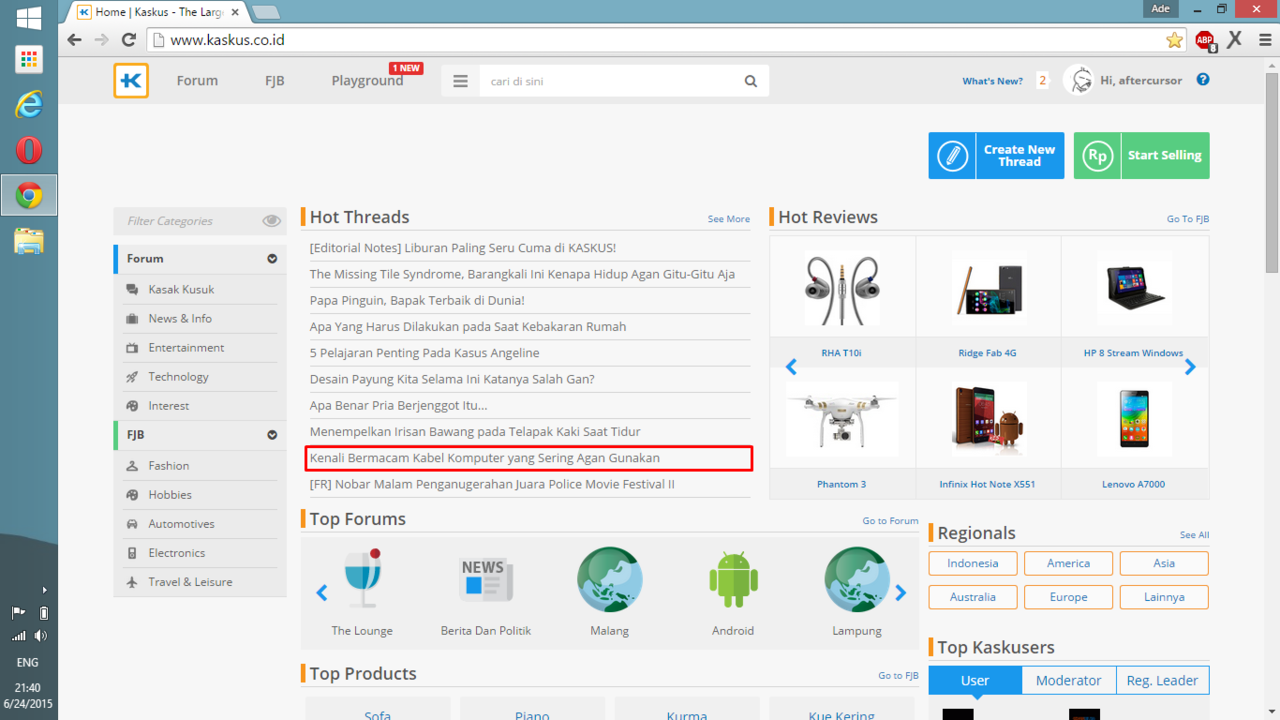Switch to the User tab

coord(975,680)
